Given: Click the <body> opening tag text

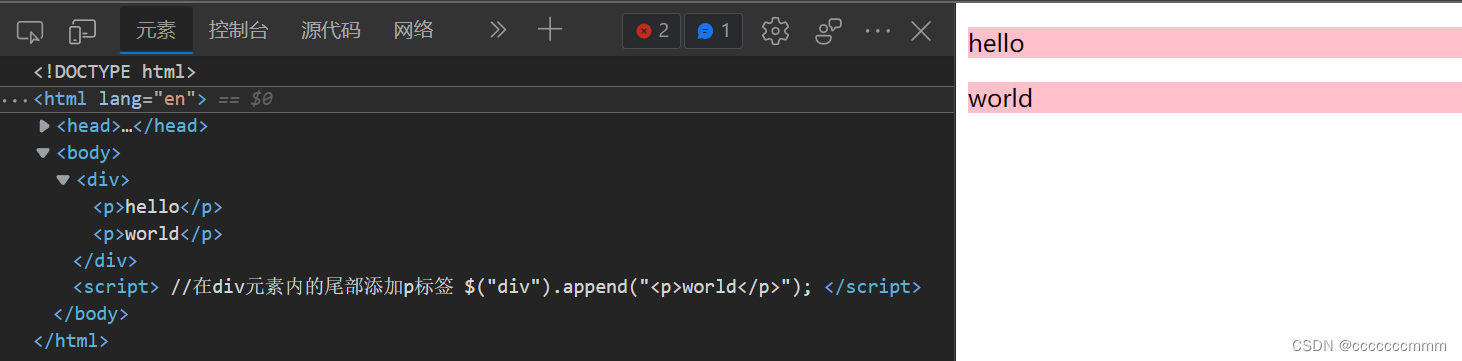Looking at the screenshot, I should [x=88, y=153].
